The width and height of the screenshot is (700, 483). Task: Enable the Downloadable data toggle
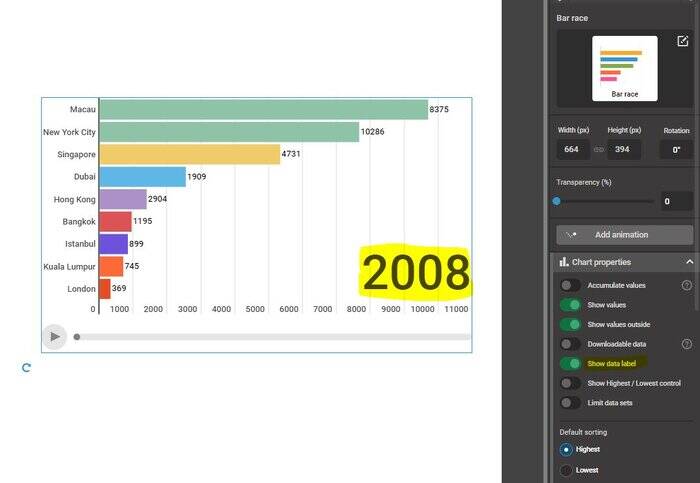pyautogui.click(x=570, y=344)
